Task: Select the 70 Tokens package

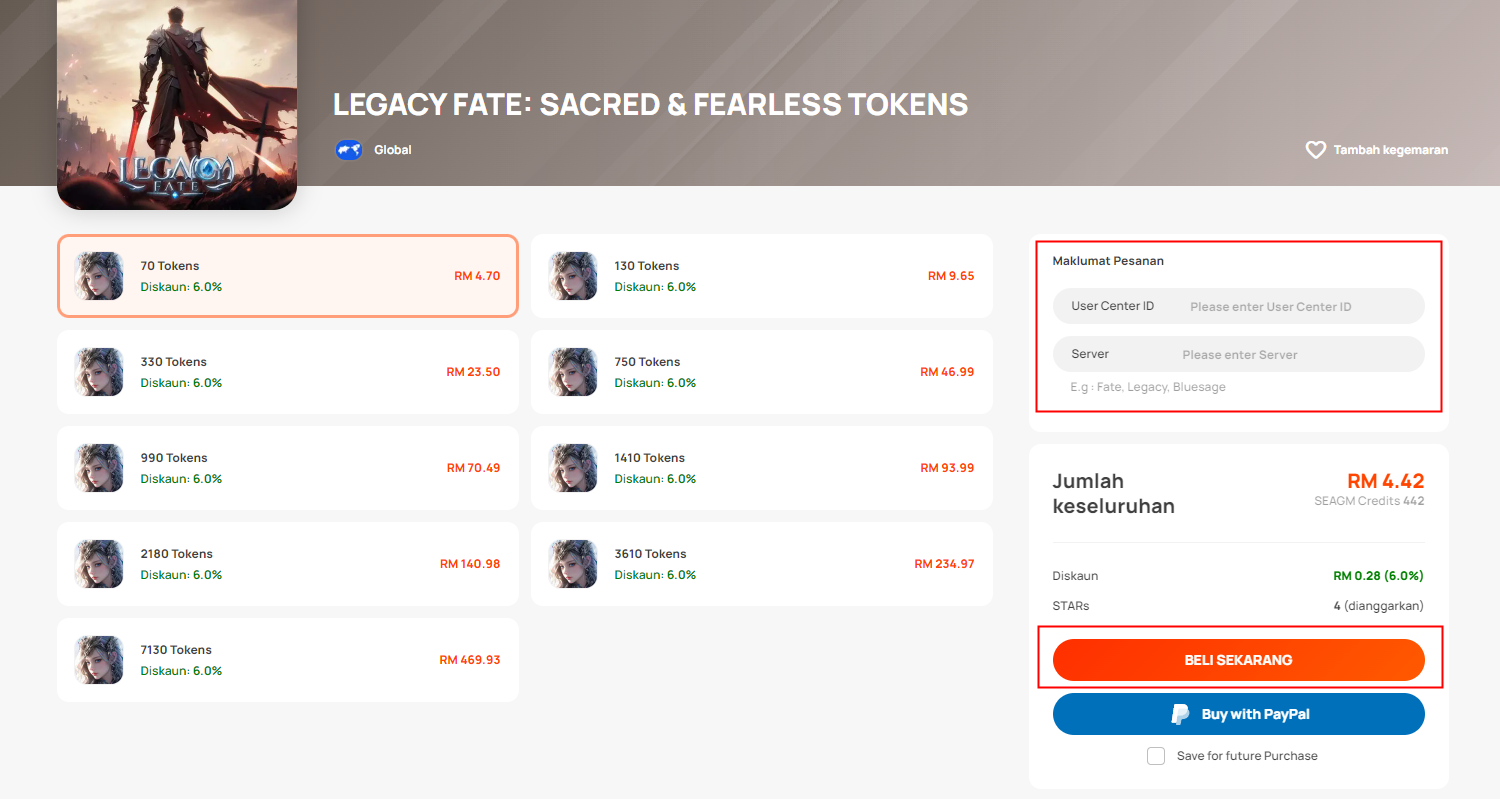Action: (x=288, y=276)
